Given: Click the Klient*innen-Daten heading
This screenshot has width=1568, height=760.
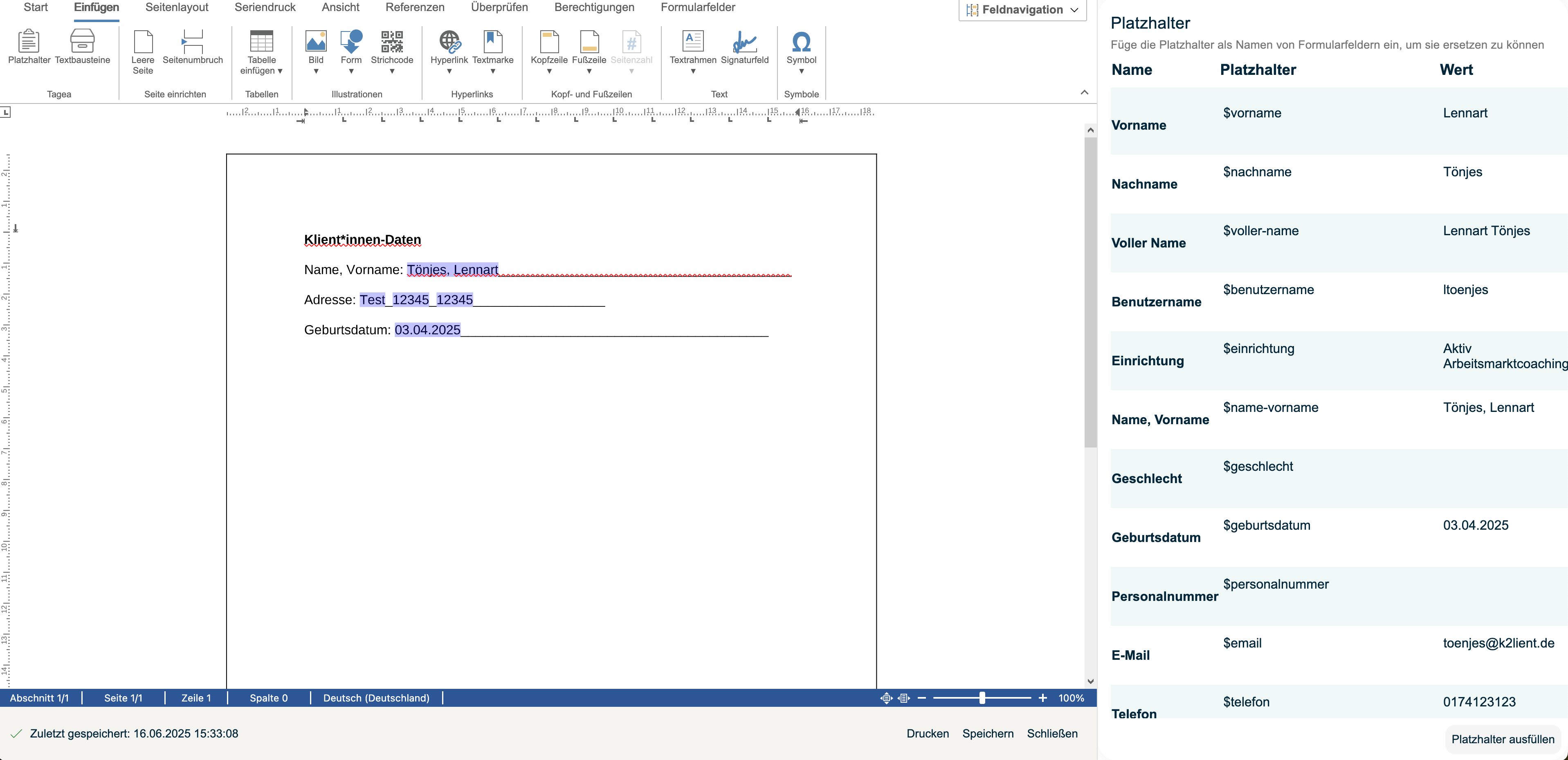Looking at the screenshot, I should coord(362,240).
